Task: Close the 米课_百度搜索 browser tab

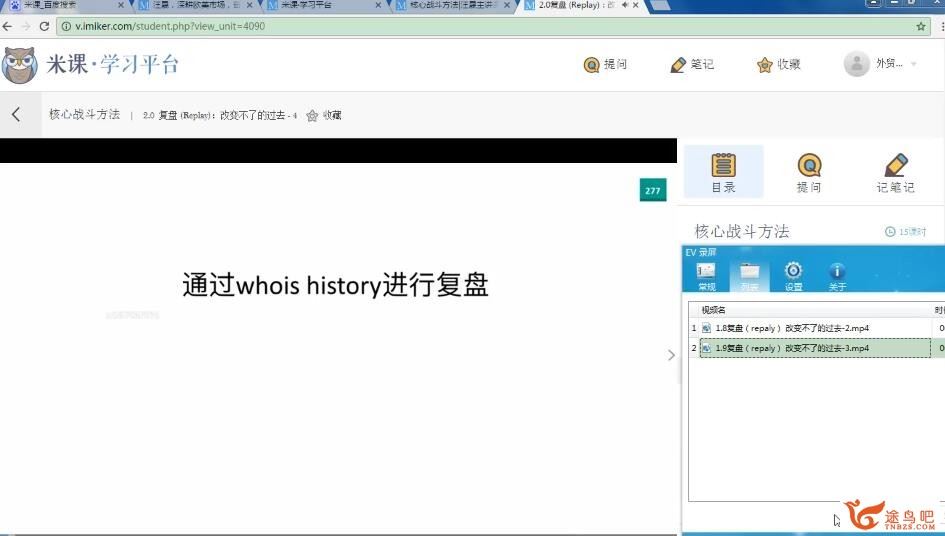Action: coord(121,5)
